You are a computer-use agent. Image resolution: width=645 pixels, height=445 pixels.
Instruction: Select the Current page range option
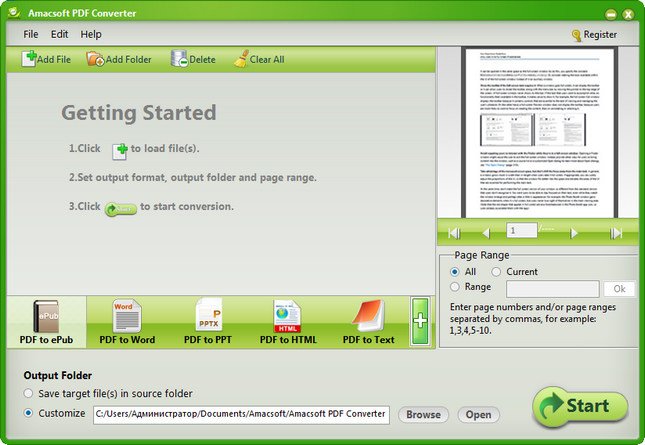496,272
